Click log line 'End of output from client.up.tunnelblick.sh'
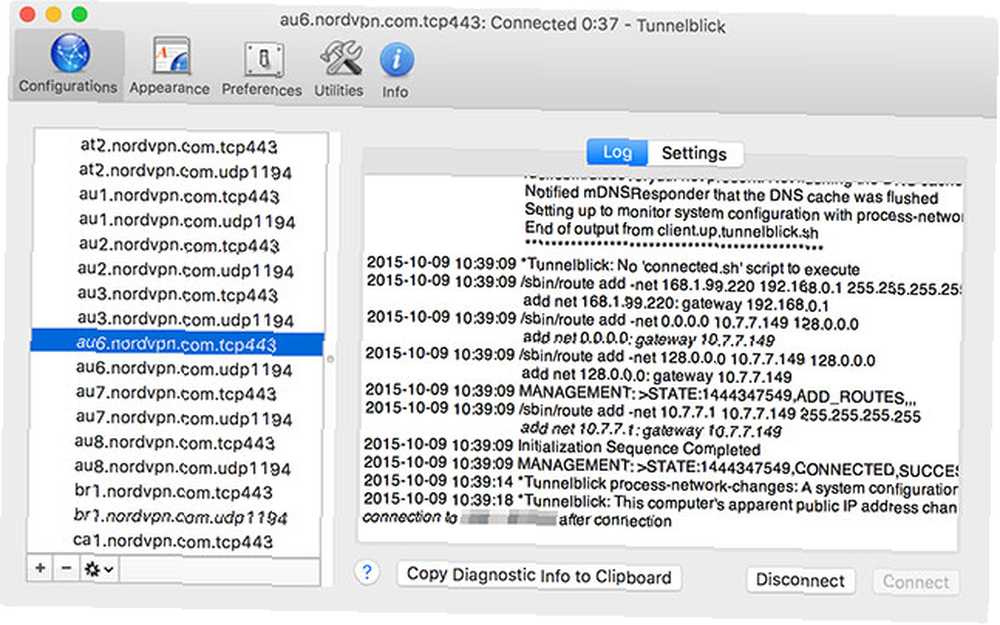The height and width of the screenshot is (625, 1000). [672, 230]
